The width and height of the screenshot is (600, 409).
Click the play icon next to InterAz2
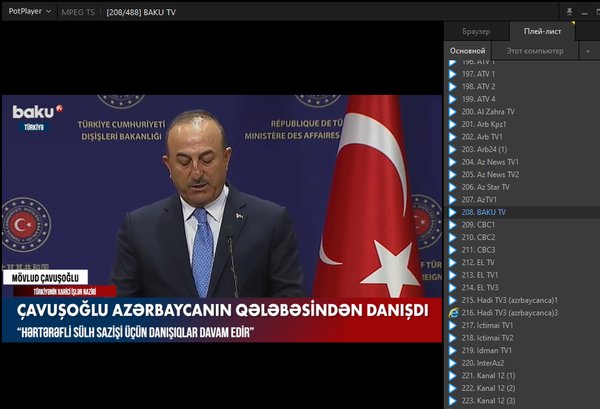[452, 363]
